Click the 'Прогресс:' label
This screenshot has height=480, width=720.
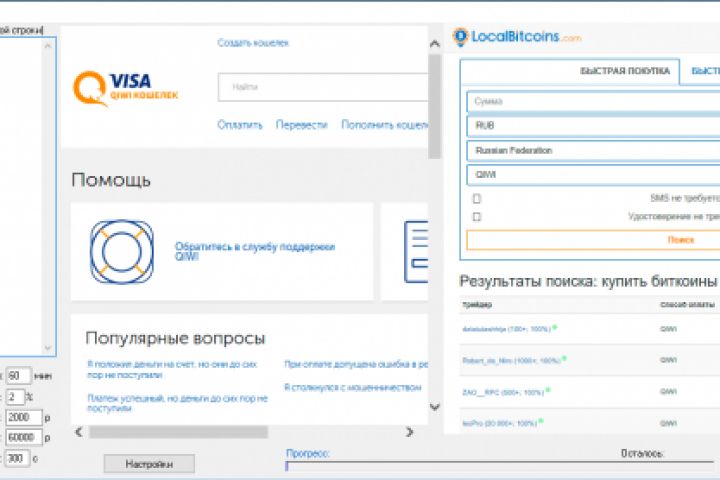[307, 453]
